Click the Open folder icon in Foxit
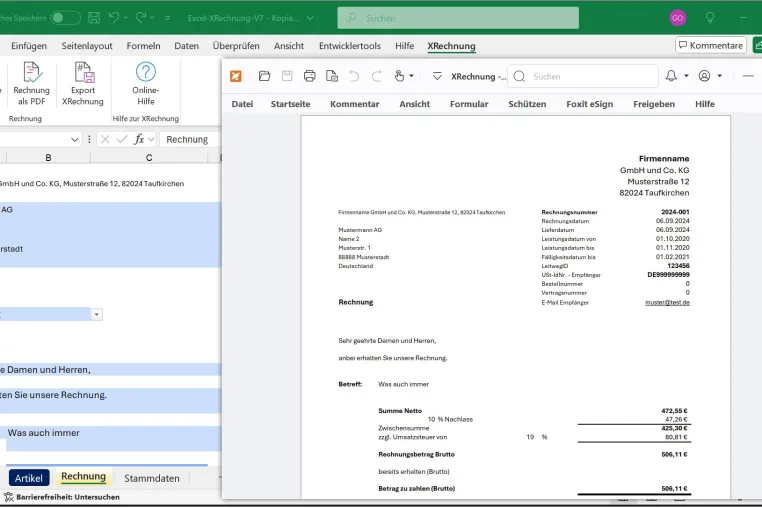Image resolution: width=762 pixels, height=508 pixels. pyautogui.click(x=264, y=76)
